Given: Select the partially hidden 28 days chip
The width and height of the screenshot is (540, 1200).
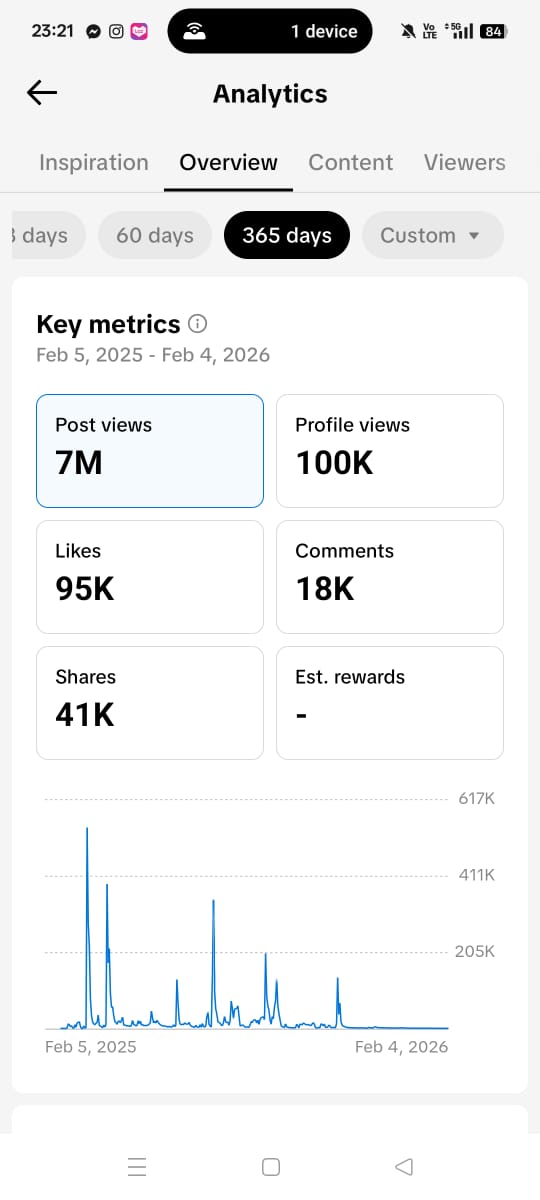Looking at the screenshot, I should [x=46, y=236].
